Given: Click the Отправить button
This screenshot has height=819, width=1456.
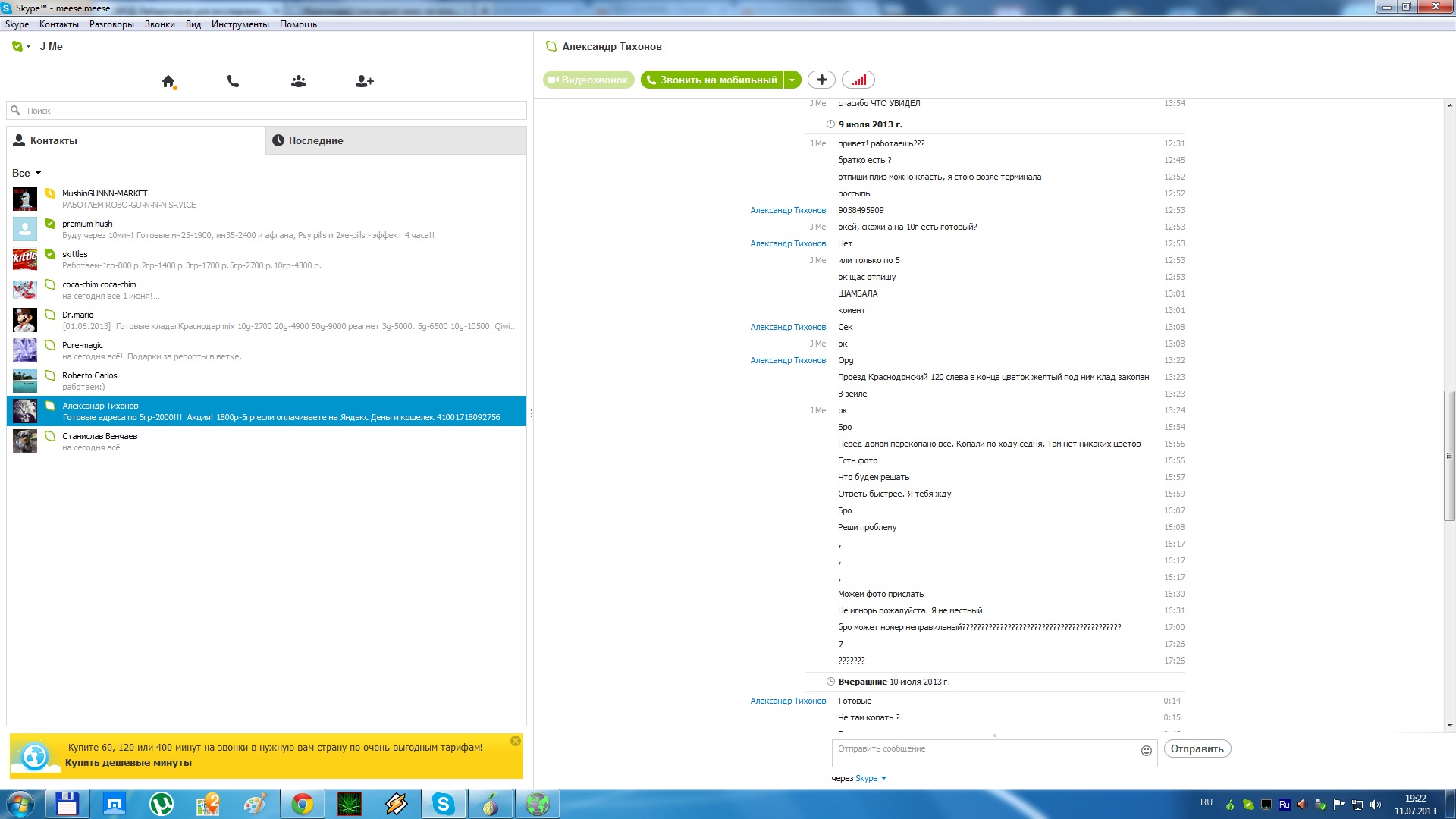Looking at the screenshot, I should 1197,748.
